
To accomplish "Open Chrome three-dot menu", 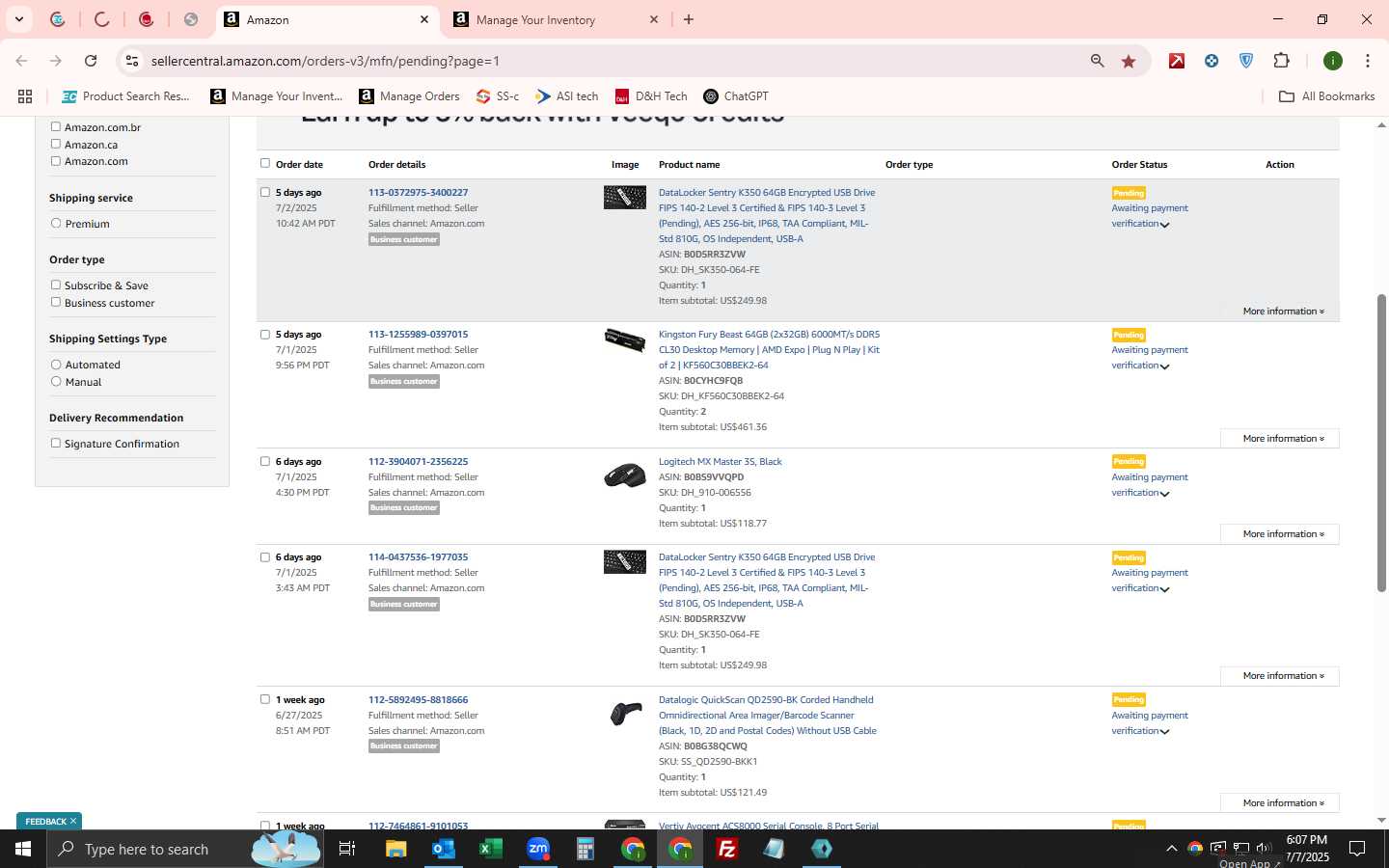I will point(1367,61).
